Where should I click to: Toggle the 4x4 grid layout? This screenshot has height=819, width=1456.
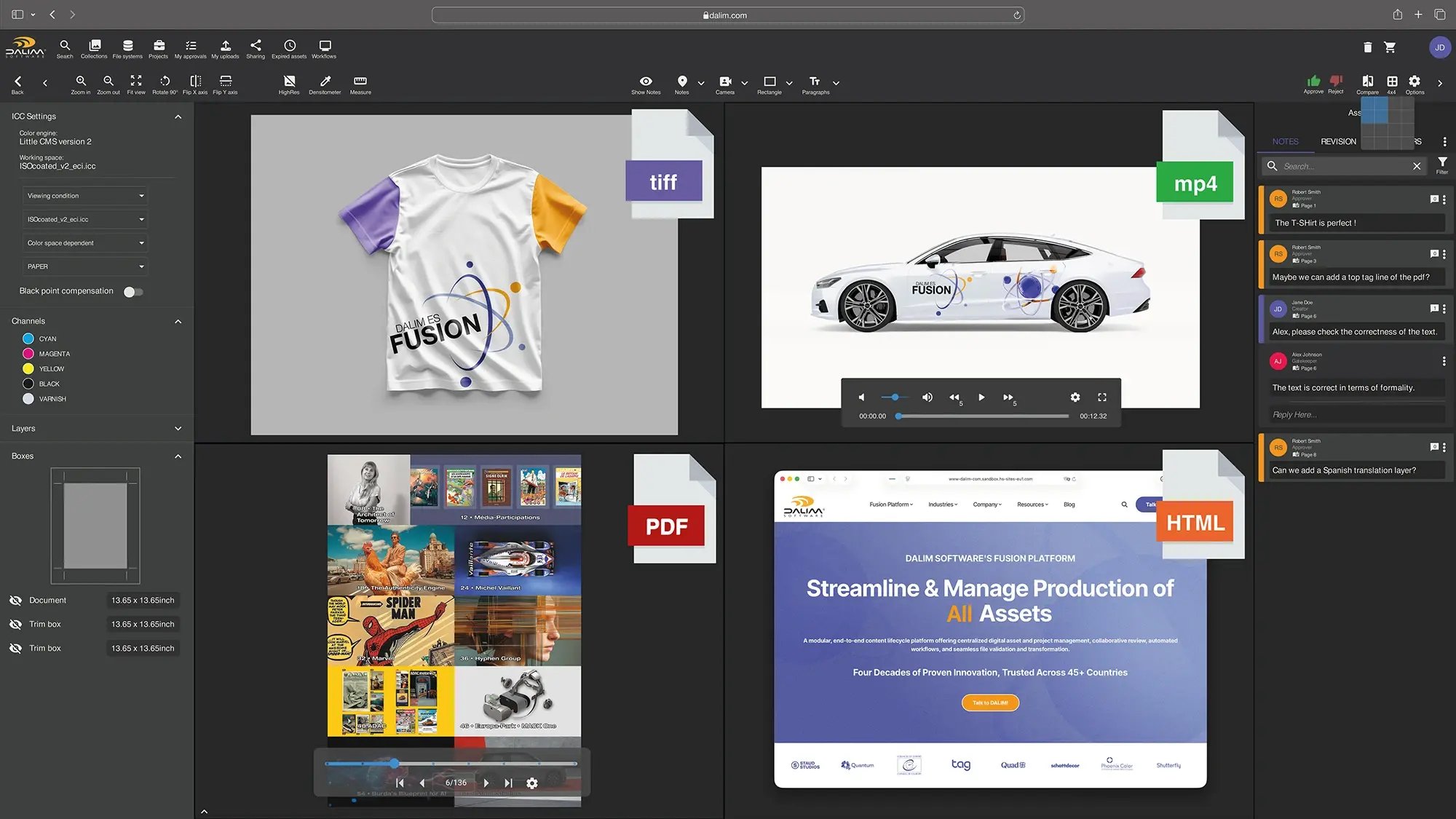pos(1392,84)
